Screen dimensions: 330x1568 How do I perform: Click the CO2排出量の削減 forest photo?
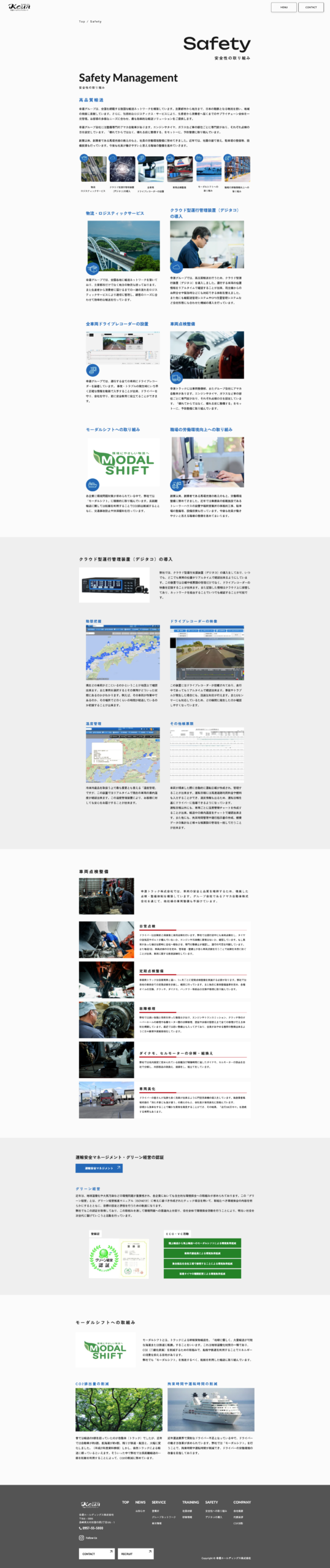pyautogui.click(x=119, y=1410)
